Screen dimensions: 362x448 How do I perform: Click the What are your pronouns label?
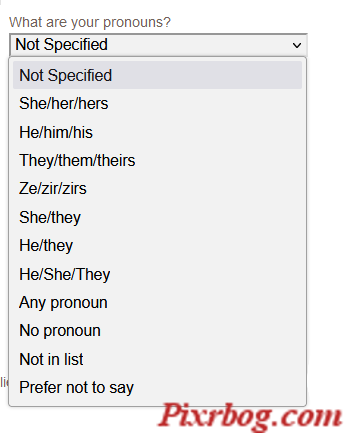(x=90, y=22)
